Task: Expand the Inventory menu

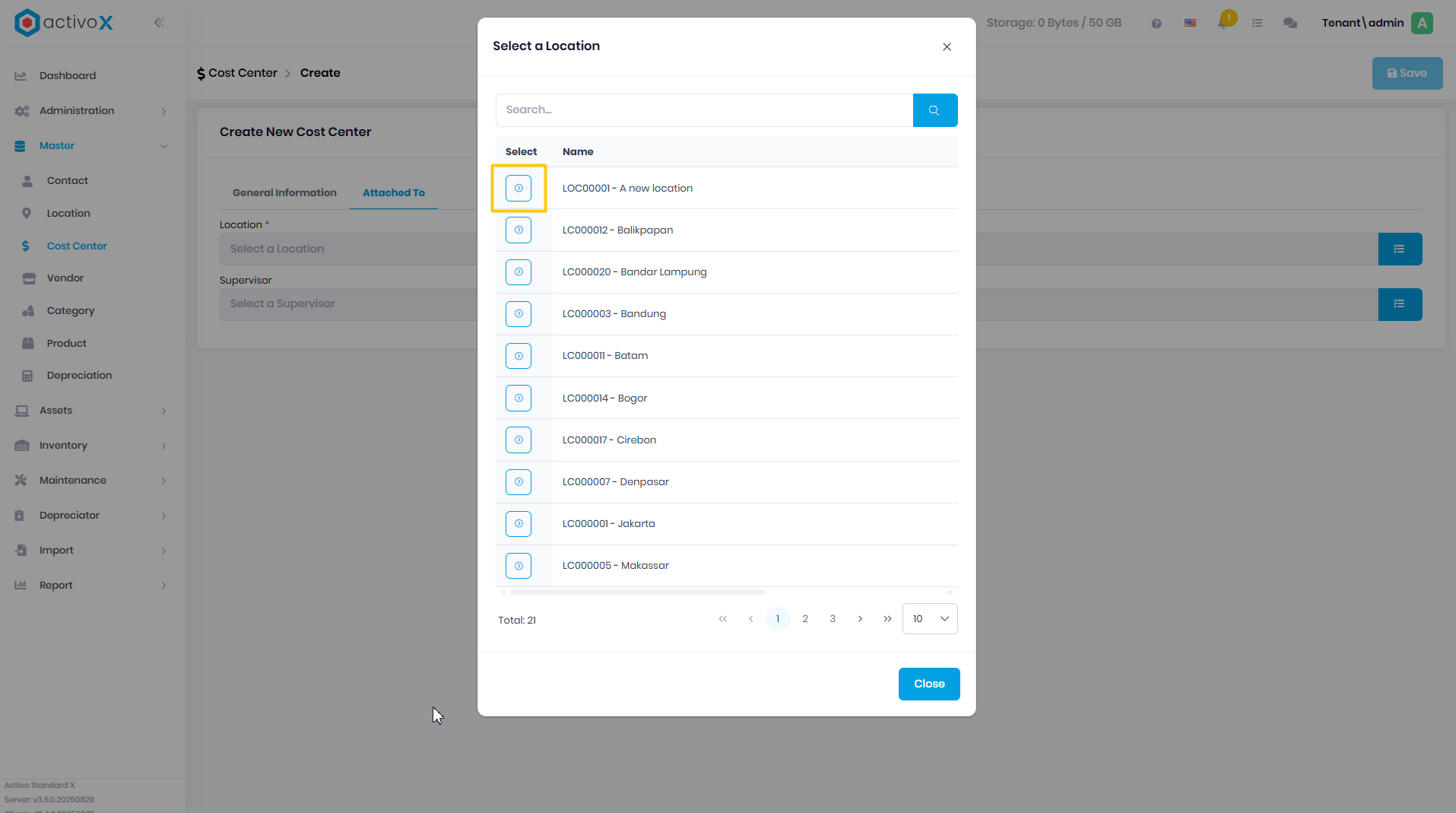Action: tap(91, 446)
